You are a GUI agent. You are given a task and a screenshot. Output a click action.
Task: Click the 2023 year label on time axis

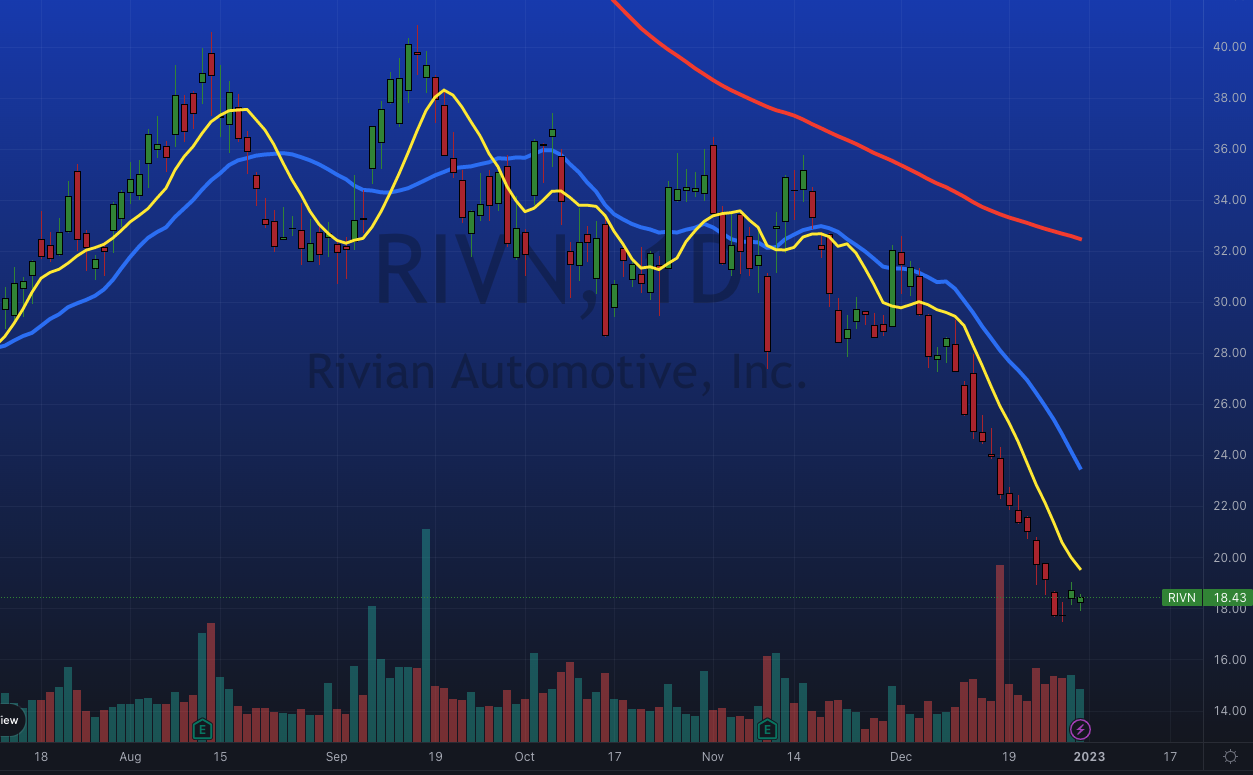(1089, 757)
